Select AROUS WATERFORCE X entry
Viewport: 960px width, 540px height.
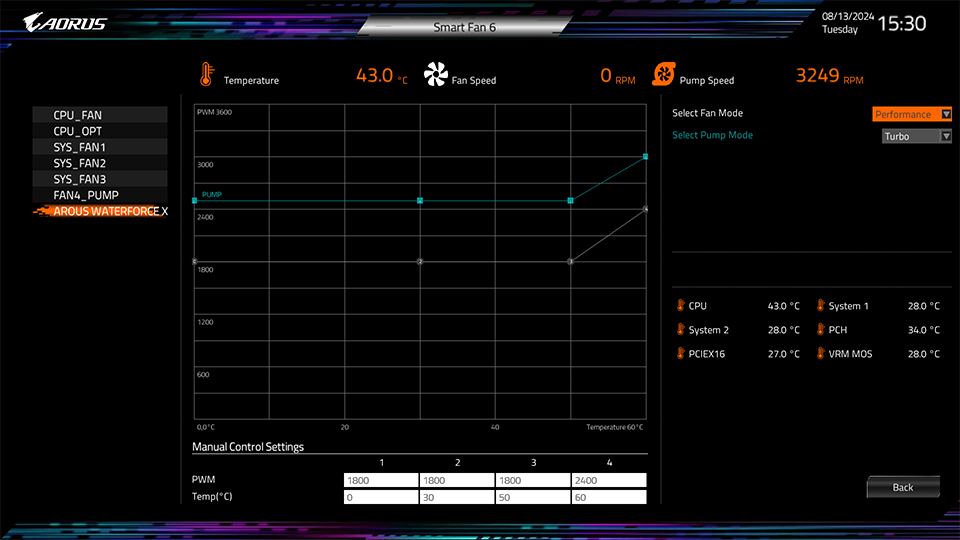100,211
